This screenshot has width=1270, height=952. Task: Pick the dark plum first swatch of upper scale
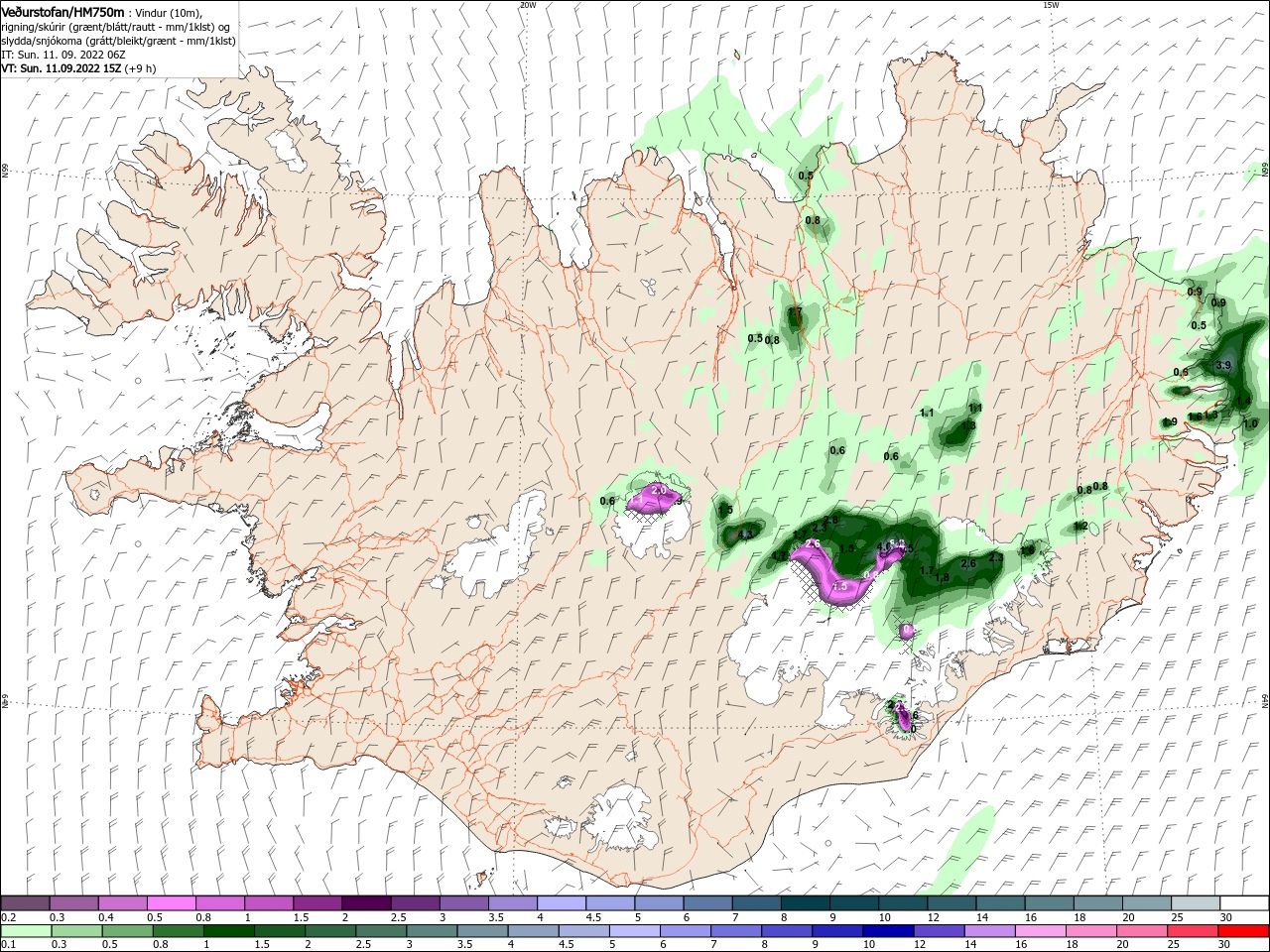click(25, 902)
